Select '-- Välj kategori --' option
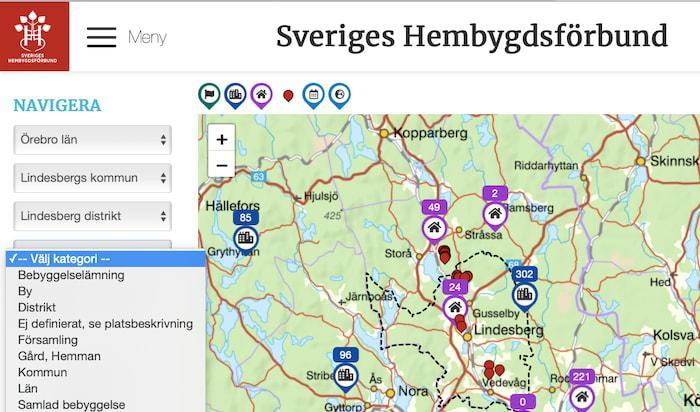The width and height of the screenshot is (700, 412). coord(106,259)
